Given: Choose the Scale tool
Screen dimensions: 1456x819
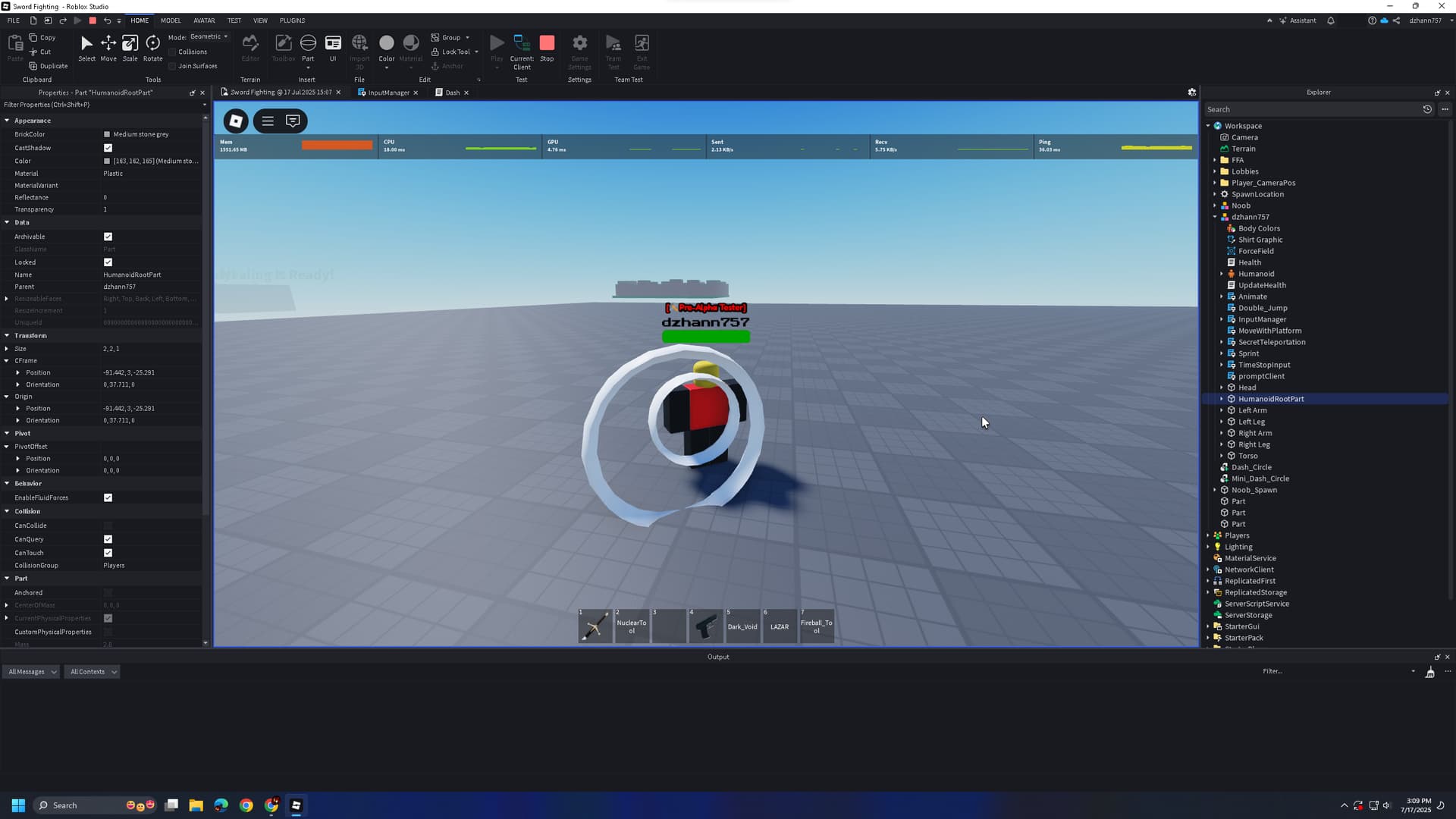Looking at the screenshot, I should point(130,44).
